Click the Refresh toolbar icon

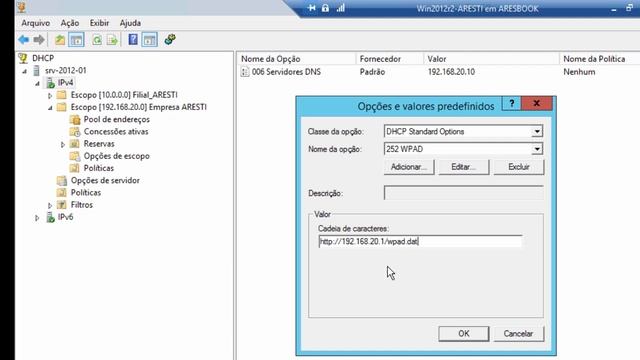(97, 40)
